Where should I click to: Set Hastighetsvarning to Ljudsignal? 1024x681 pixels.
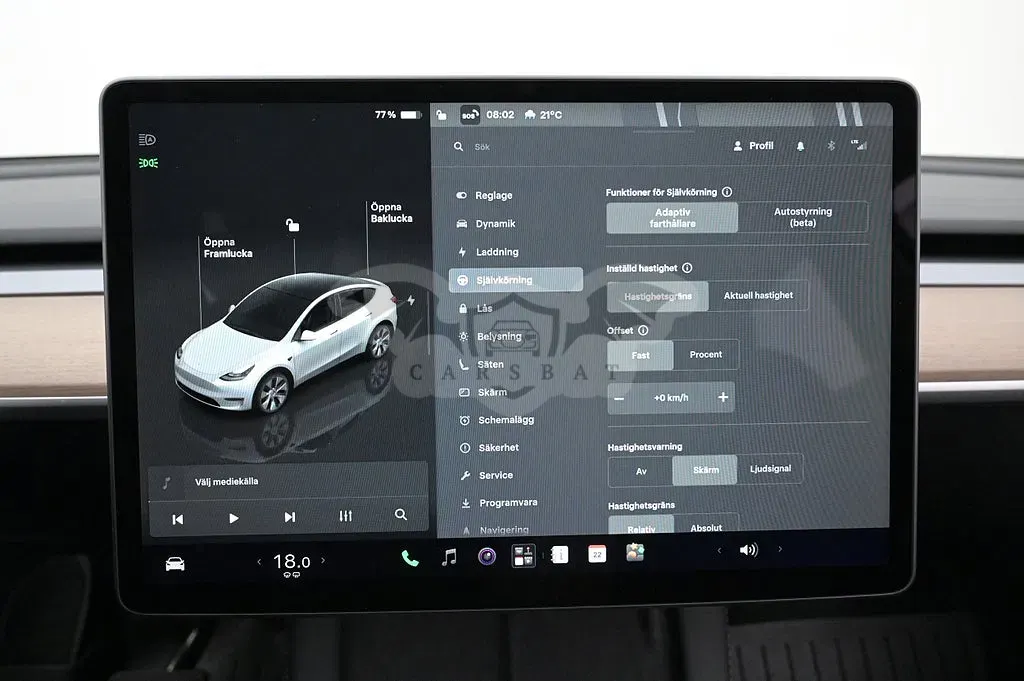(770, 469)
